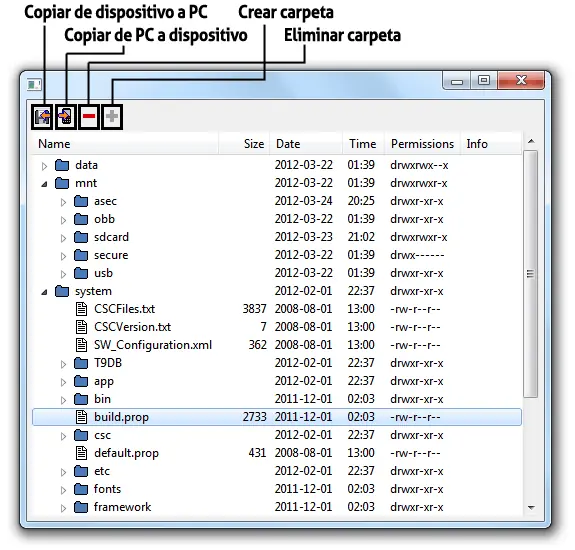The height and width of the screenshot is (550, 575).
Task: Expand the framework folder
Action: [63, 508]
